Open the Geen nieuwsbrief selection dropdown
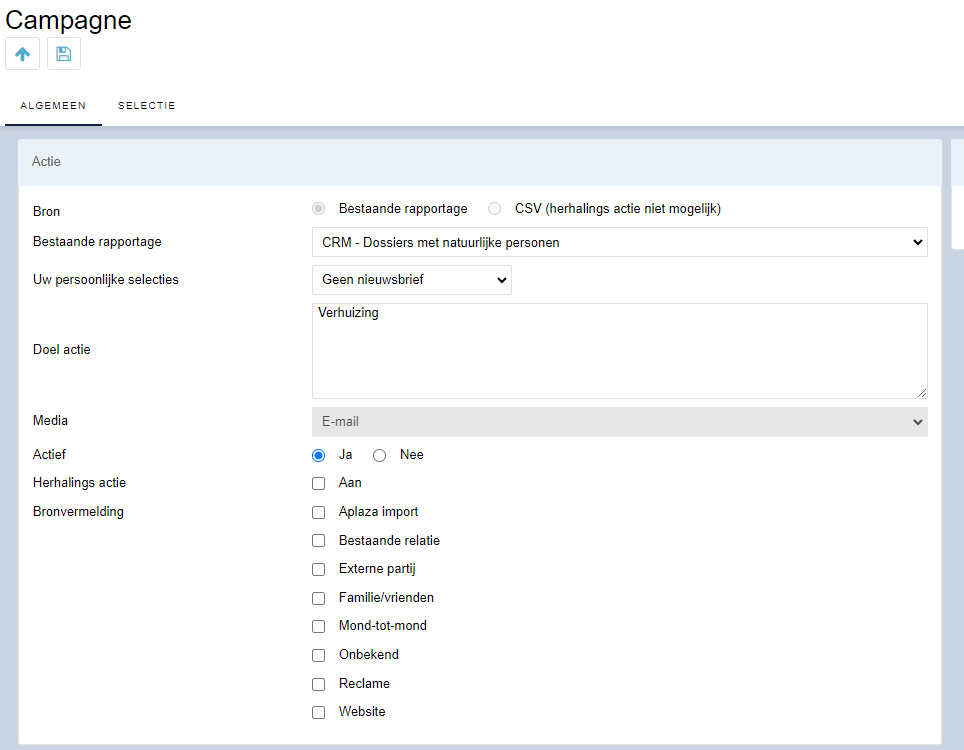 pyautogui.click(x=412, y=280)
